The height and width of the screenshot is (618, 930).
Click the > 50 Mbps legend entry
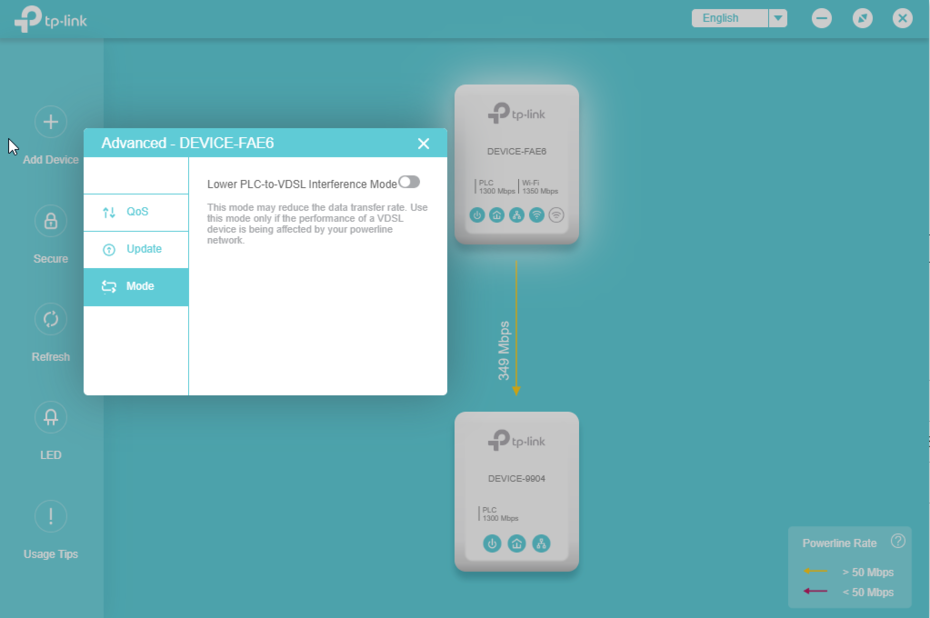(x=849, y=572)
